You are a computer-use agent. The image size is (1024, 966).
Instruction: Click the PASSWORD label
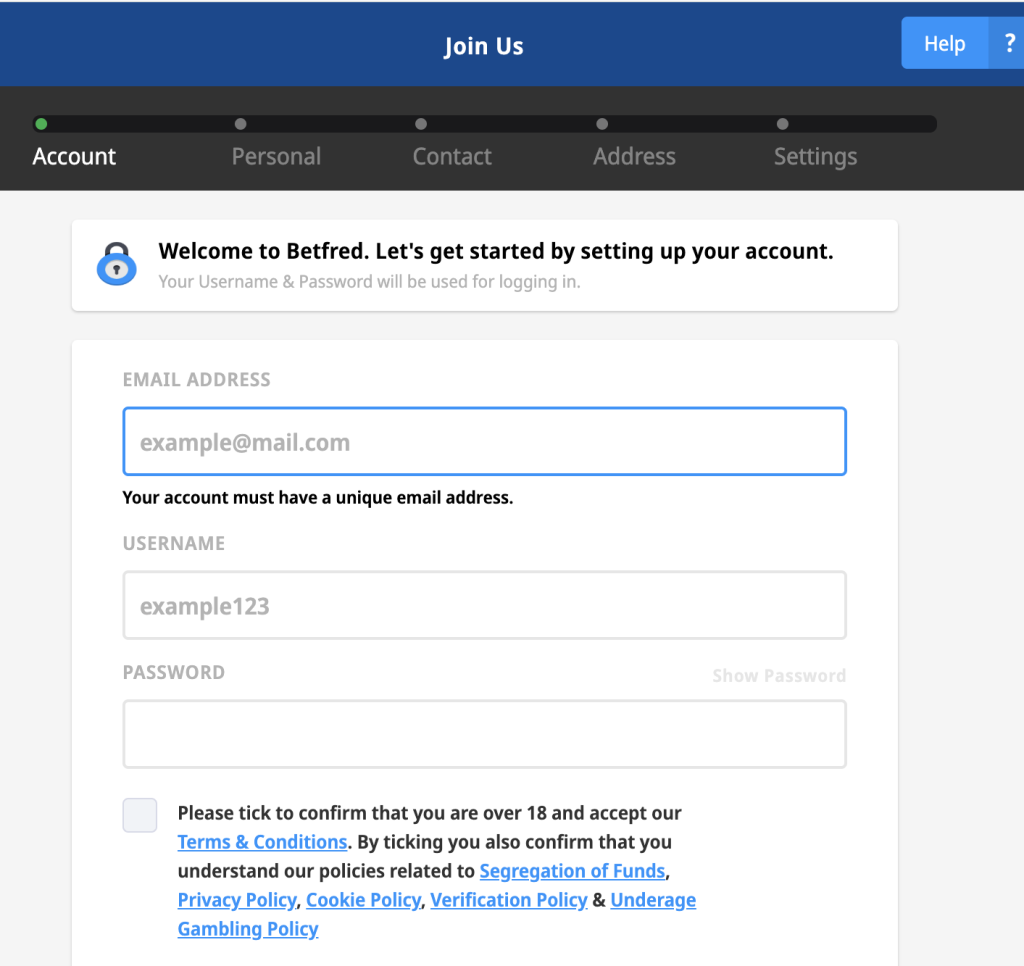[x=174, y=673]
